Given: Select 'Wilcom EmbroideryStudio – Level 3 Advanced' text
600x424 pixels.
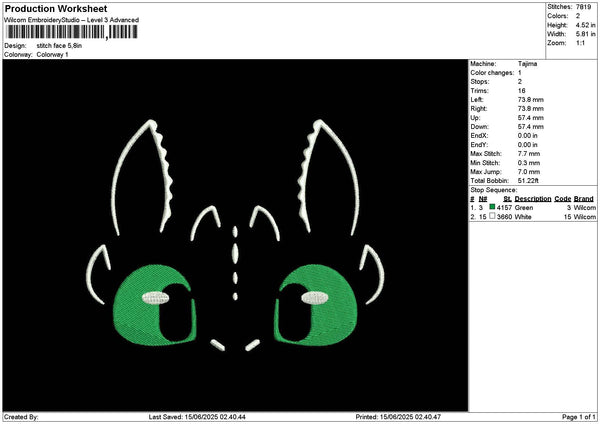Looking at the screenshot, I should click(71, 20).
